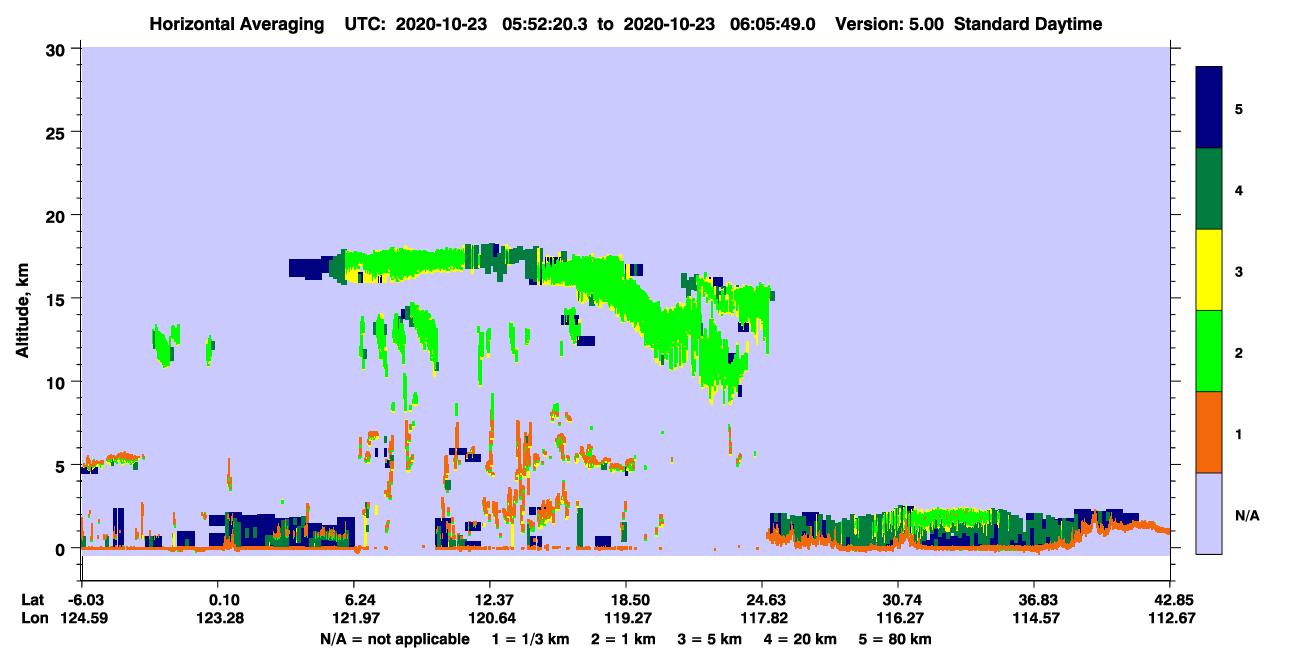The height and width of the screenshot is (667, 1300).
Task: Click the legend entry '3 = 5 km'
Action: click(x=710, y=639)
